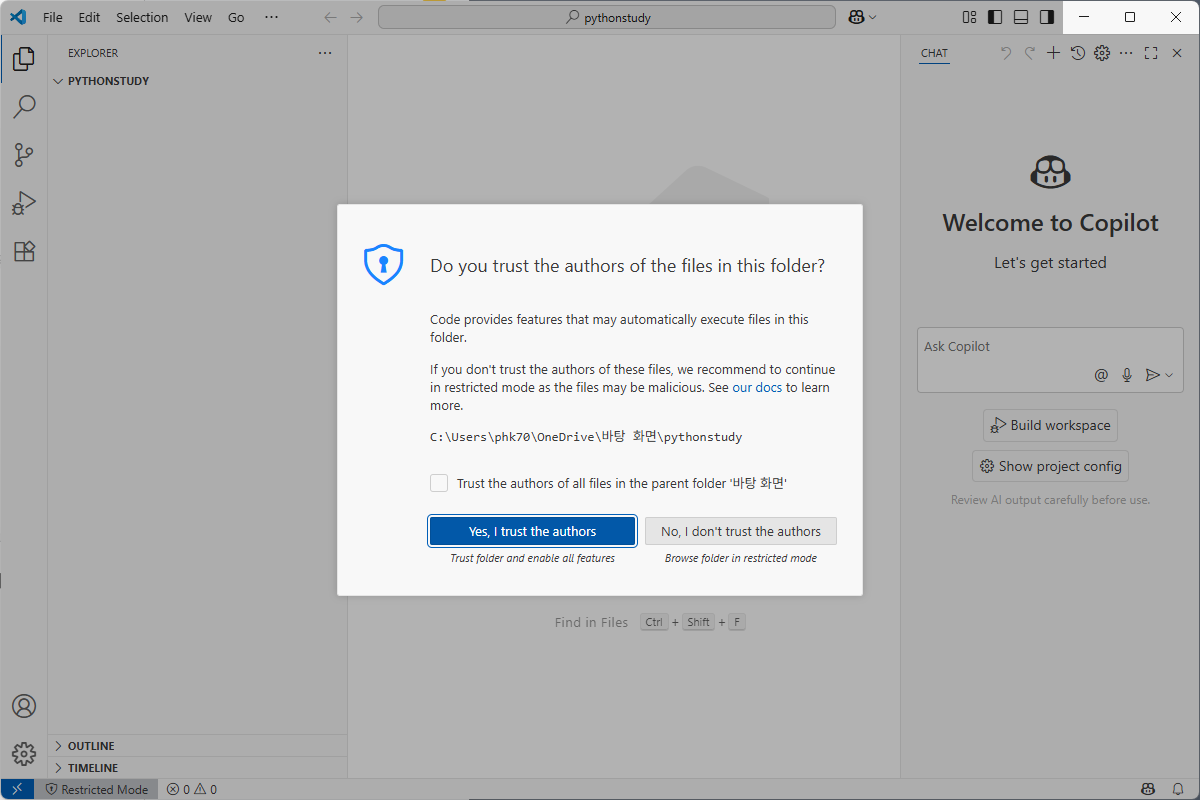Open the Manage gear in activity bar

(x=24, y=753)
